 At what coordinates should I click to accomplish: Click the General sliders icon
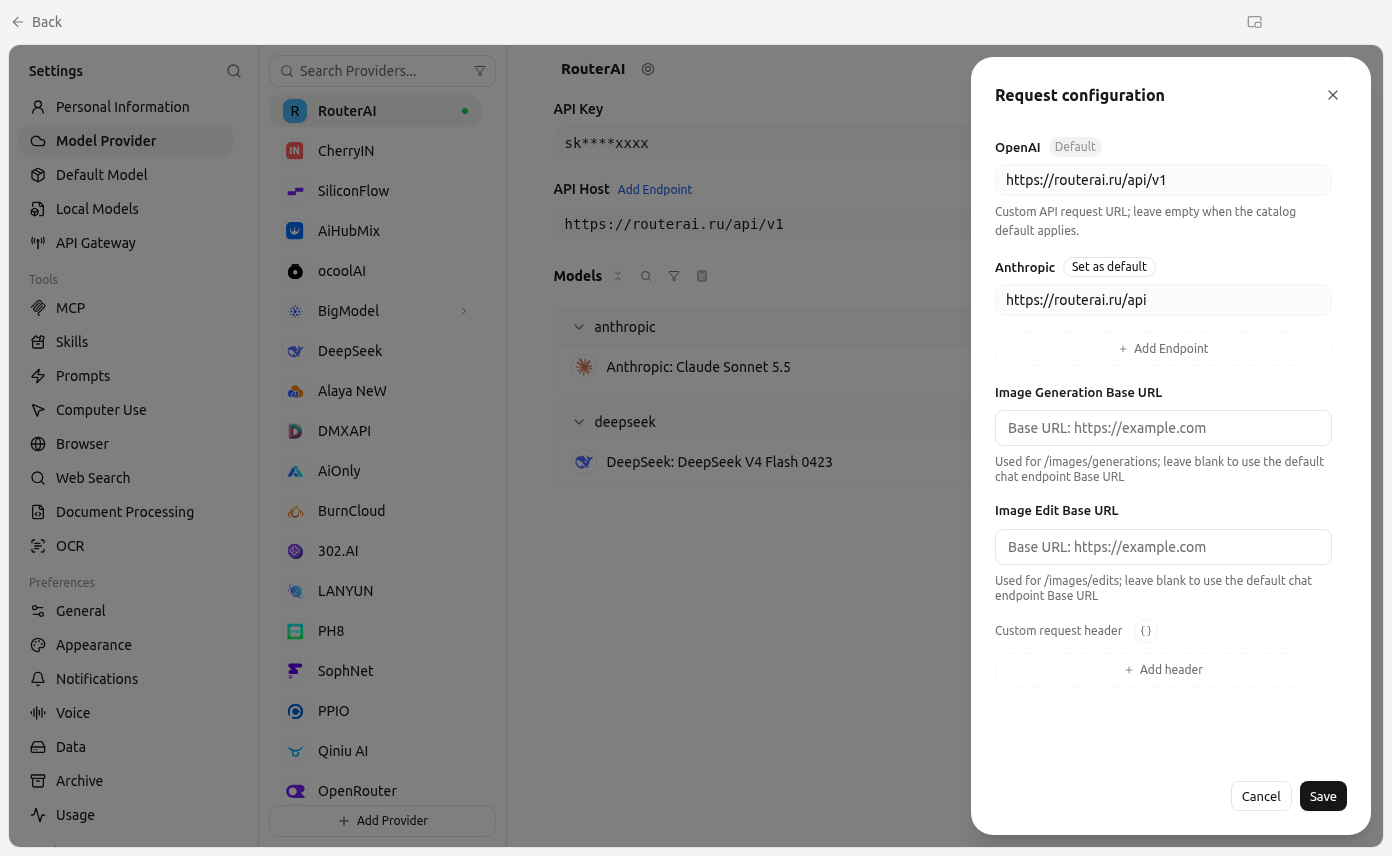pyautogui.click(x=38, y=611)
